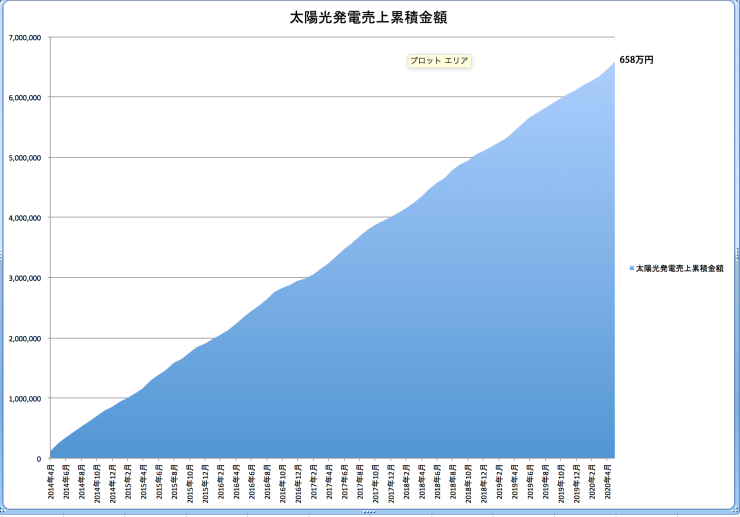740x517 pixels.
Task: Click the 2019年8月 x-axis label
Action: point(546,481)
